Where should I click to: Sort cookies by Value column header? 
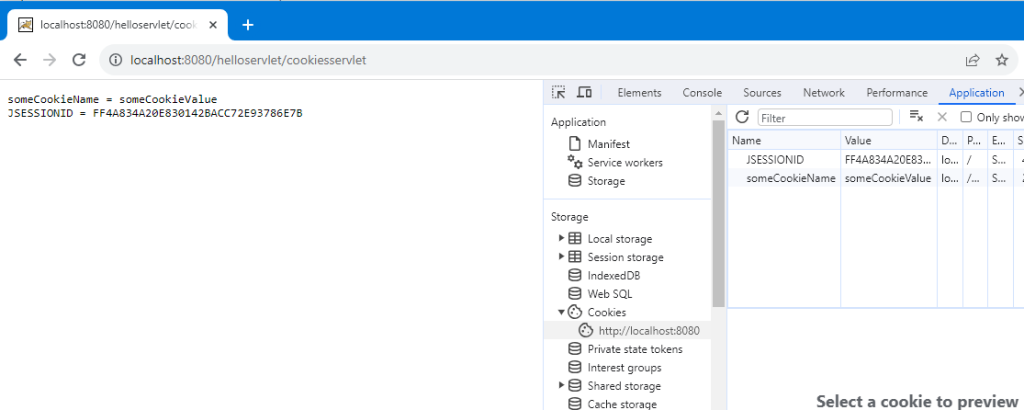point(889,140)
